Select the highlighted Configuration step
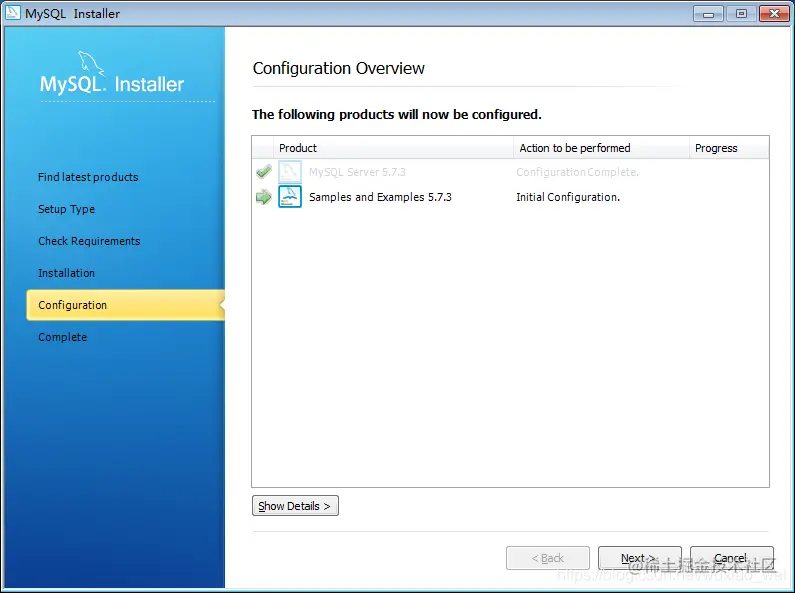 click(125, 305)
